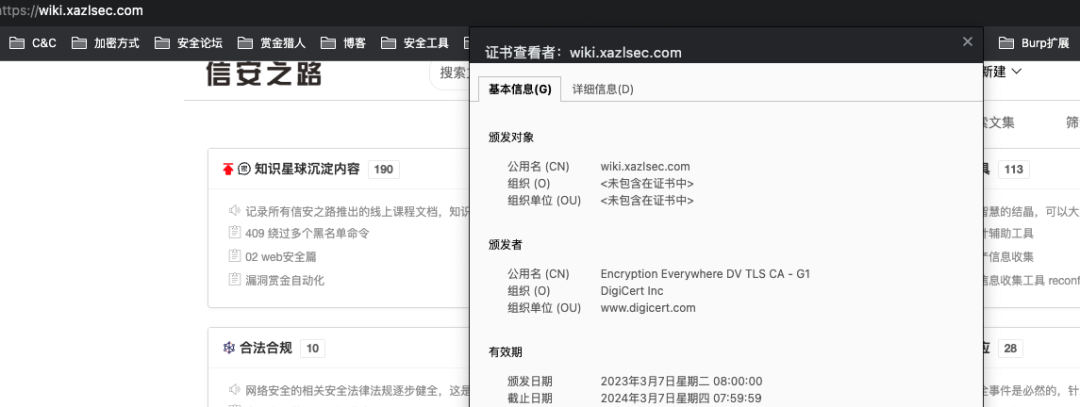1080x407 pixels.
Task: Click the 10 count badge on 合法合规
Action: pos(313,348)
